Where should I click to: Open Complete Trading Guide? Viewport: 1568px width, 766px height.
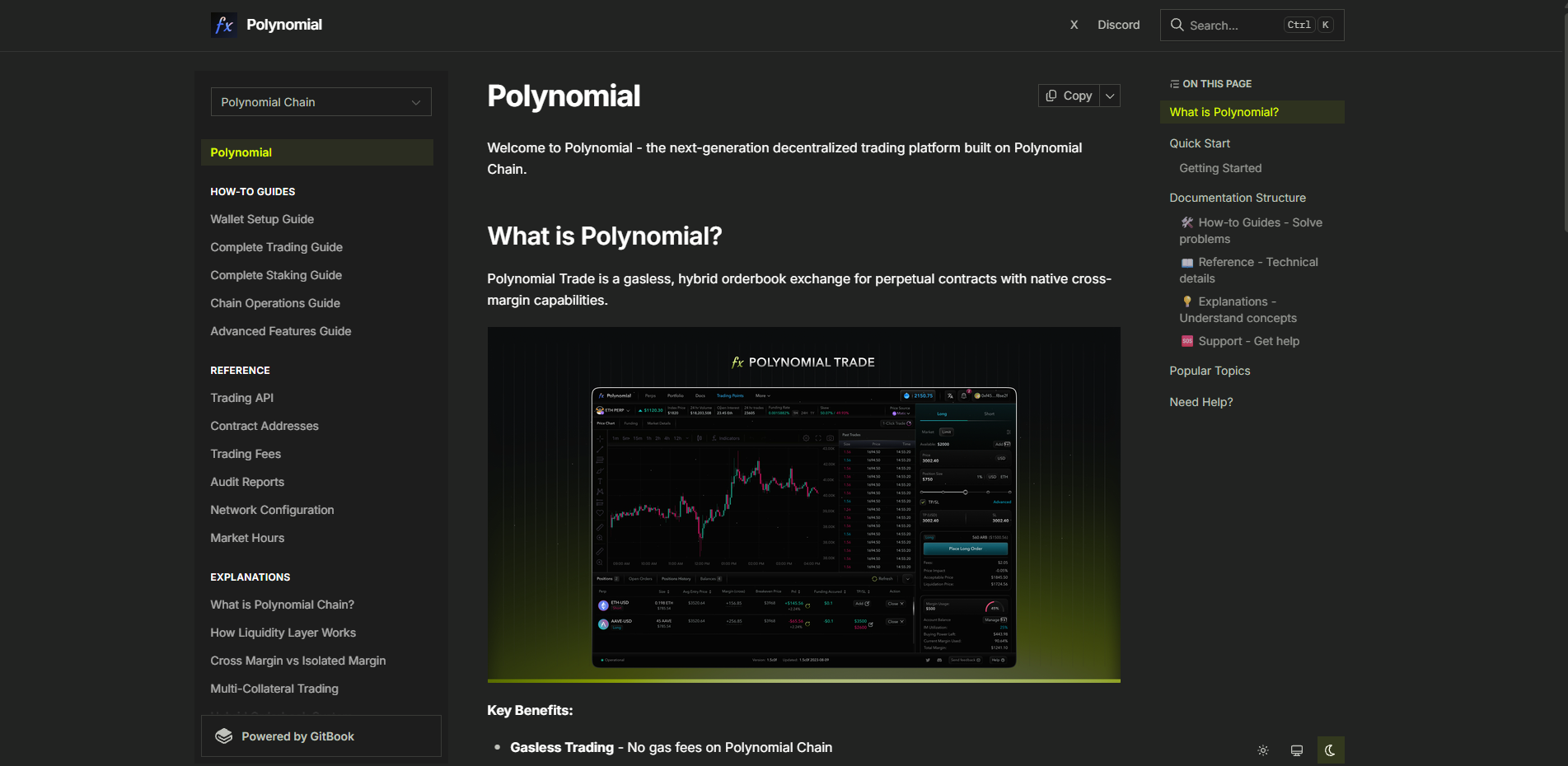(276, 247)
